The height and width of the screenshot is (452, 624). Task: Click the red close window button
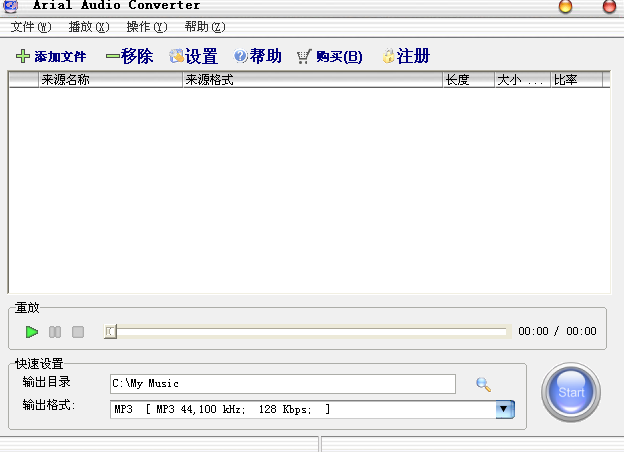click(609, 6)
